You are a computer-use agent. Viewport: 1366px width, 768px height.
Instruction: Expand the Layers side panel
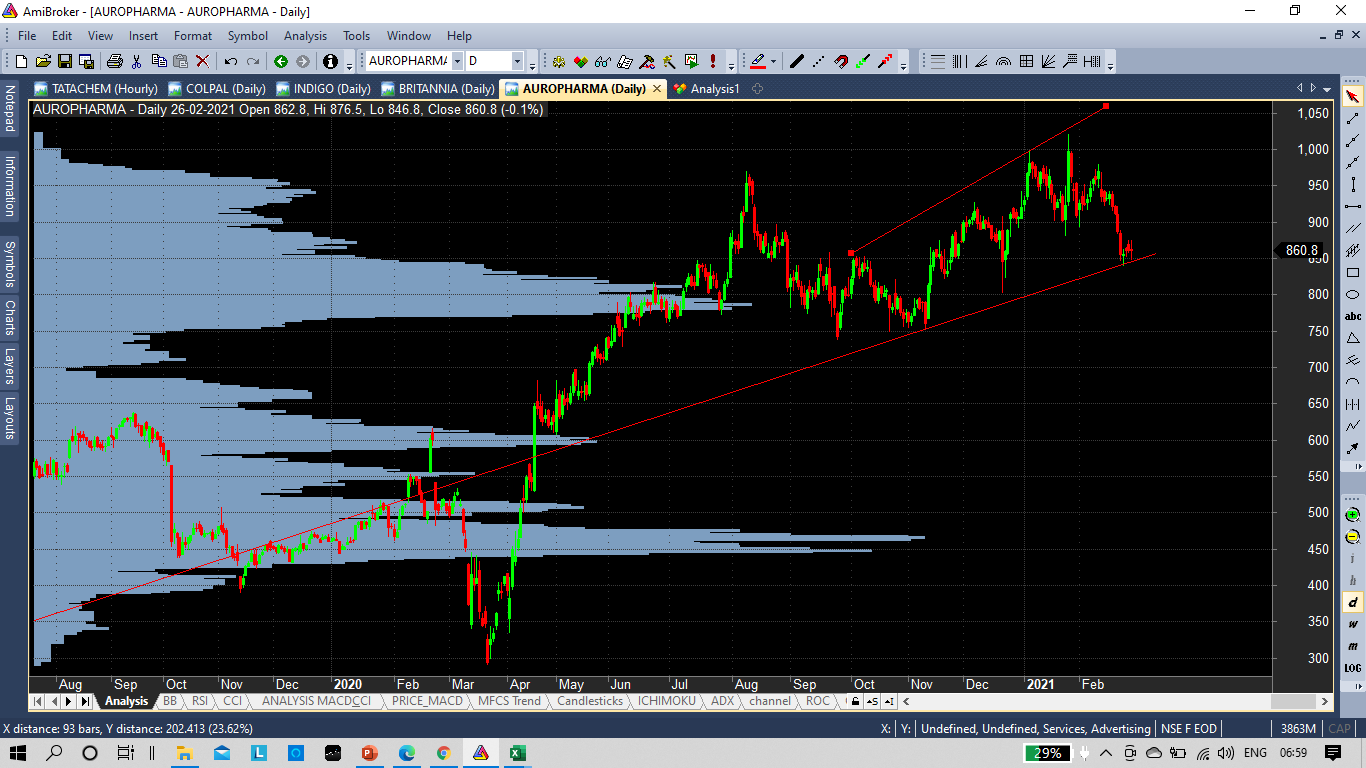pos(10,365)
